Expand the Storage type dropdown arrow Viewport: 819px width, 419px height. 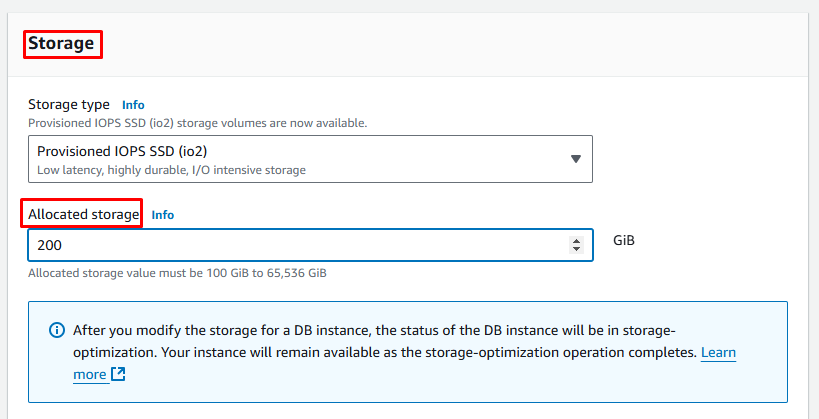tap(575, 159)
